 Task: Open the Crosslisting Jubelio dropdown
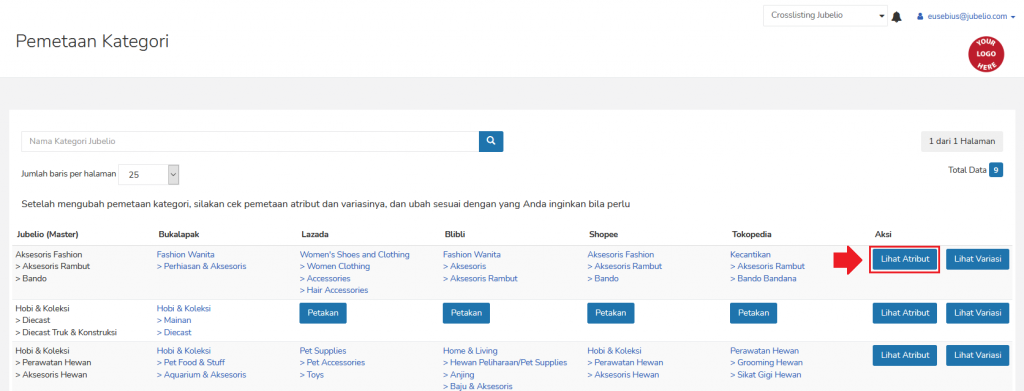825,16
